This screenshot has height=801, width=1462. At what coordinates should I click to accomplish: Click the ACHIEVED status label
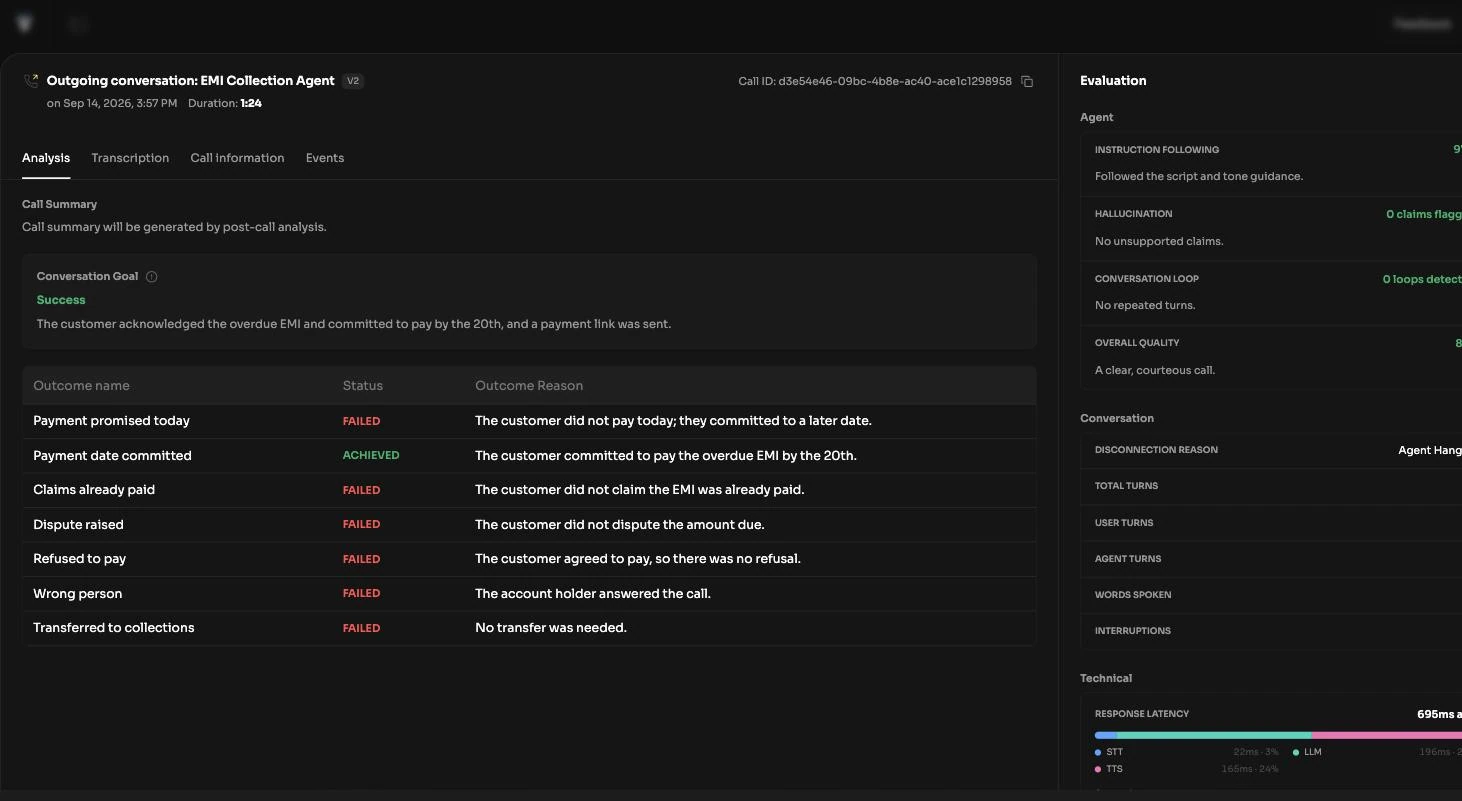(x=371, y=455)
